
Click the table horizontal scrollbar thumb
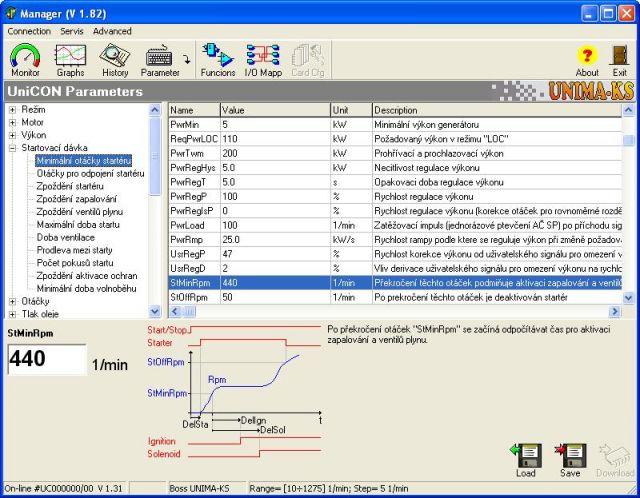[x=190, y=312]
